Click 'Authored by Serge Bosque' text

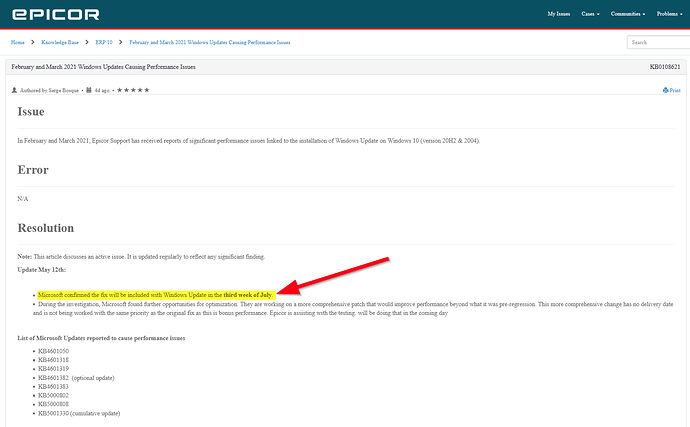coord(49,90)
